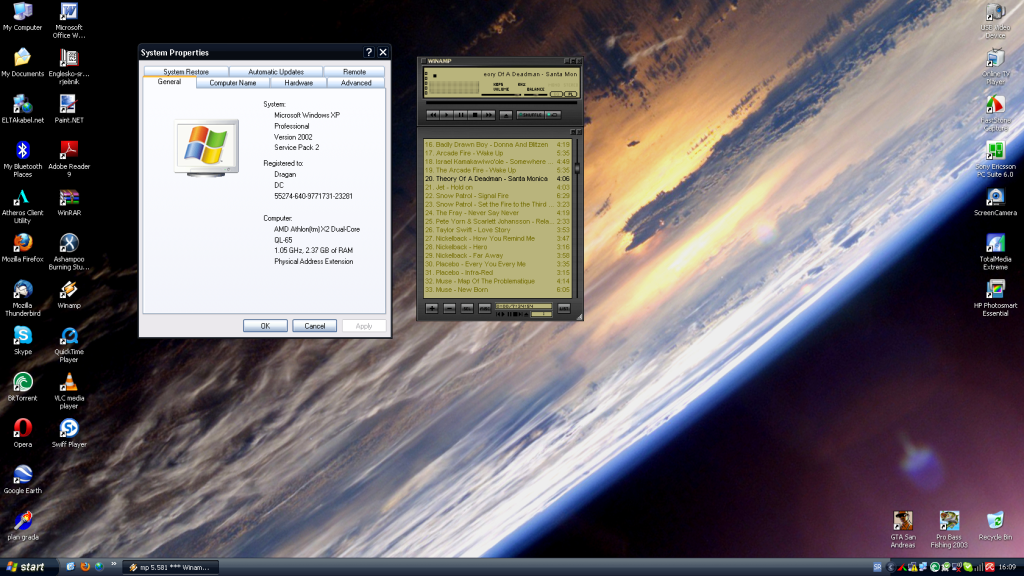Open the Winamp playlist add menu
The width and height of the screenshot is (1024, 576).
point(432,308)
